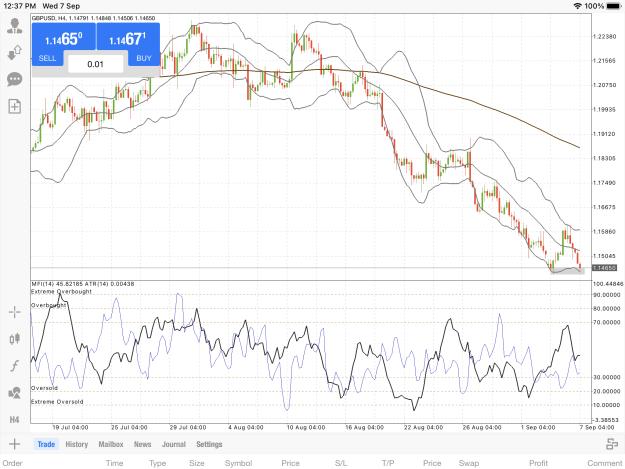This screenshot has height=469, width=625.
Task: Open the objects shapes icon
Action: (x=15, y=393)
